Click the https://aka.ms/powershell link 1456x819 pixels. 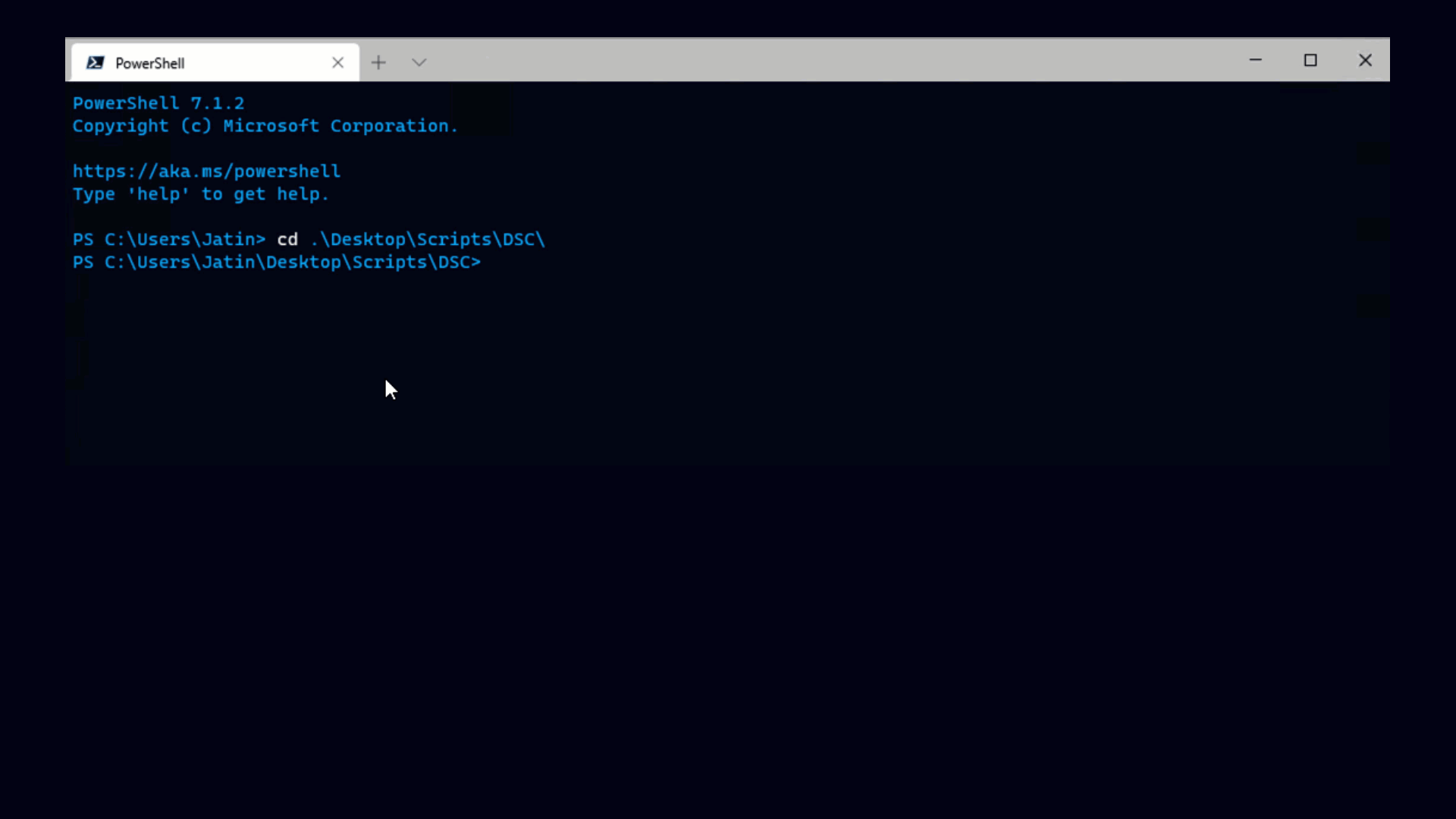coord(206,171)
